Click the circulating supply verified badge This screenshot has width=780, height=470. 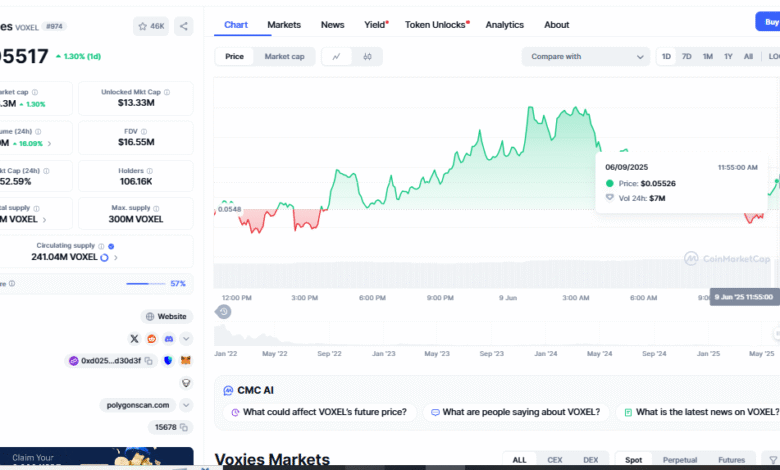tap(111, 246)
